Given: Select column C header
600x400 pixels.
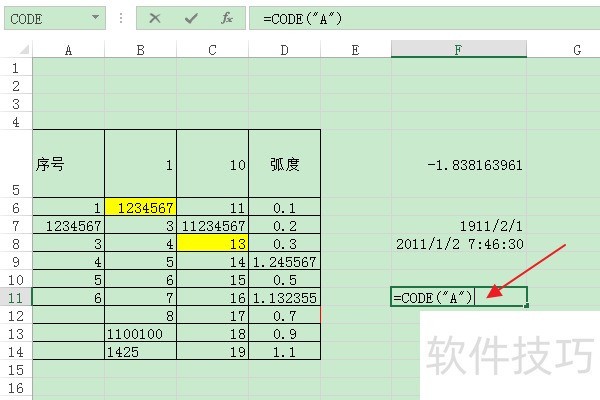Looking at the screenshot, I should [212, 50].
